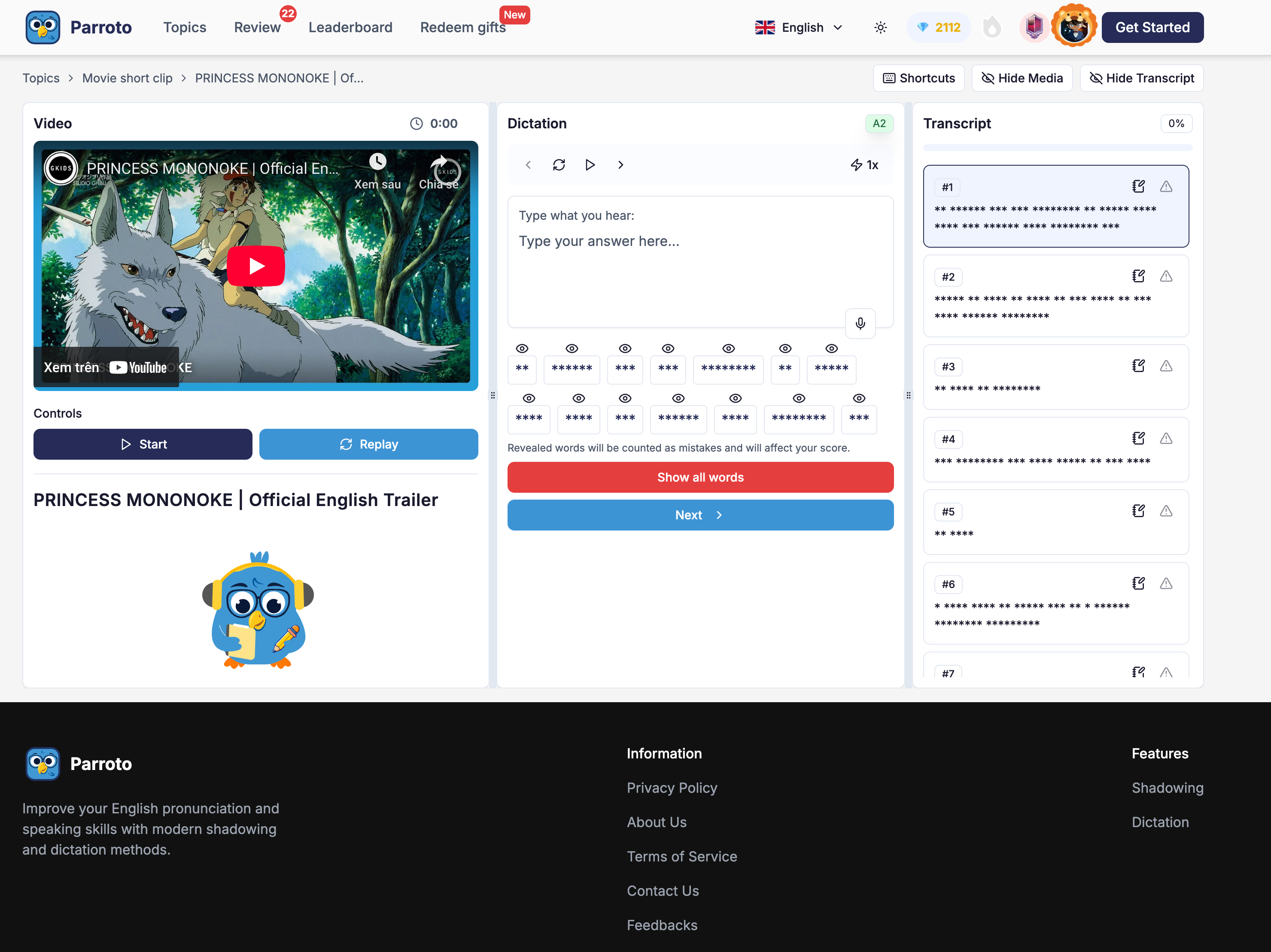Open the English language dropdown

799,27
